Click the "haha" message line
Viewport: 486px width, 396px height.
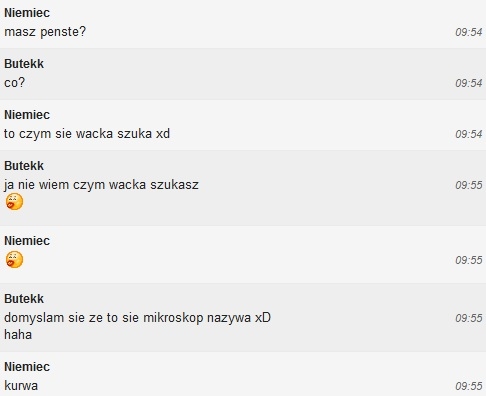(x=18, y=335)
